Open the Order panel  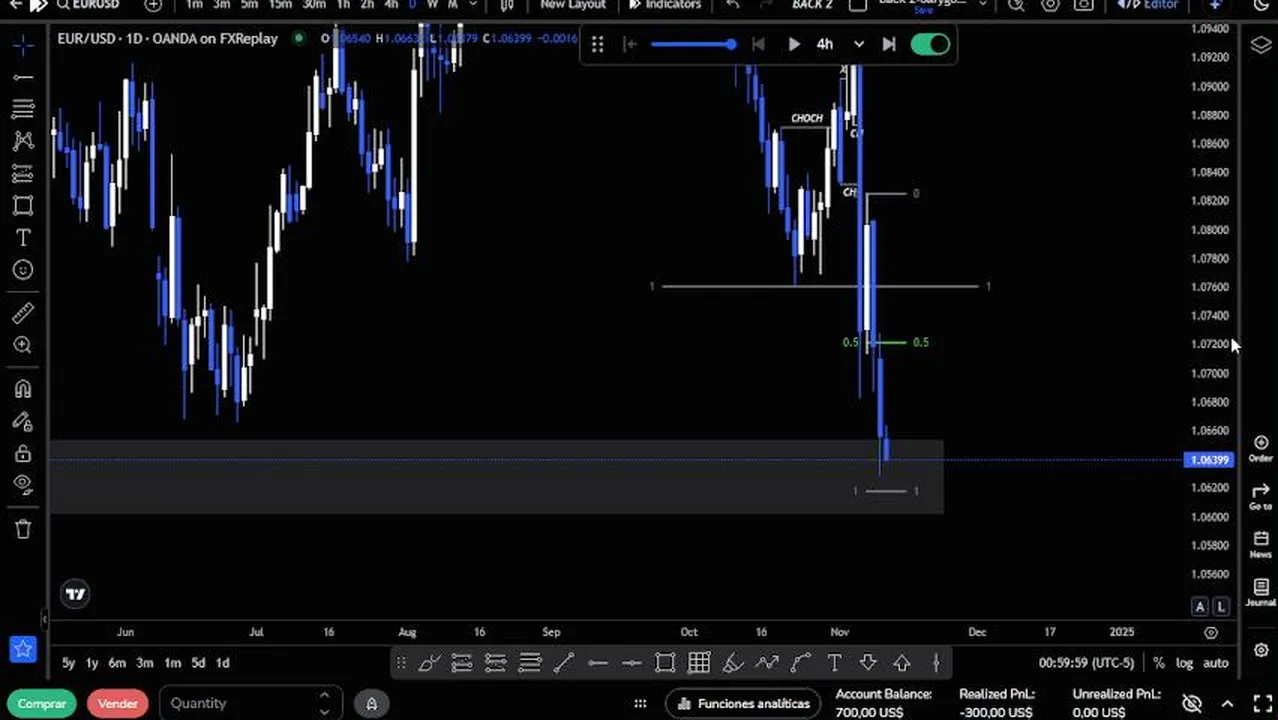click(1260, 449)
